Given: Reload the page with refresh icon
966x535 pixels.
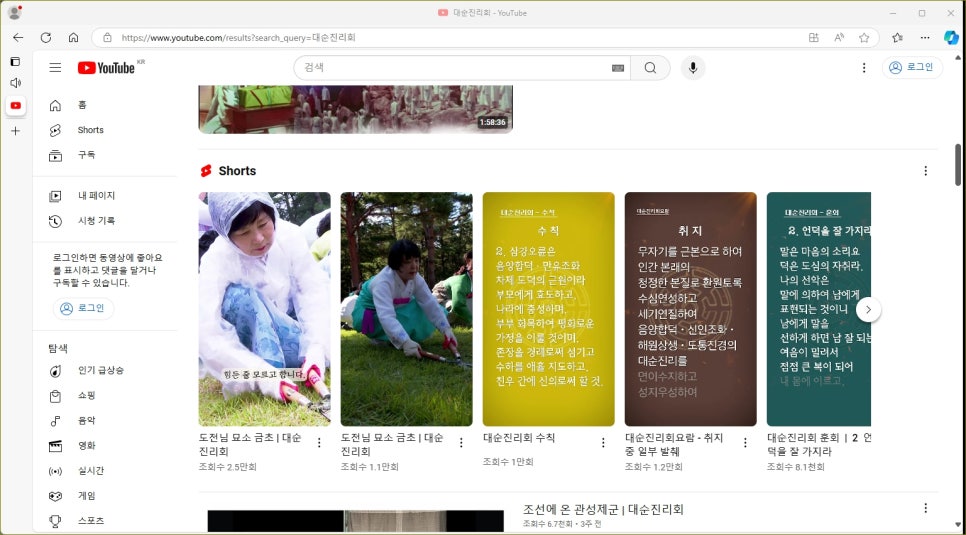Looking at the screenshot, I should [46, 38].
